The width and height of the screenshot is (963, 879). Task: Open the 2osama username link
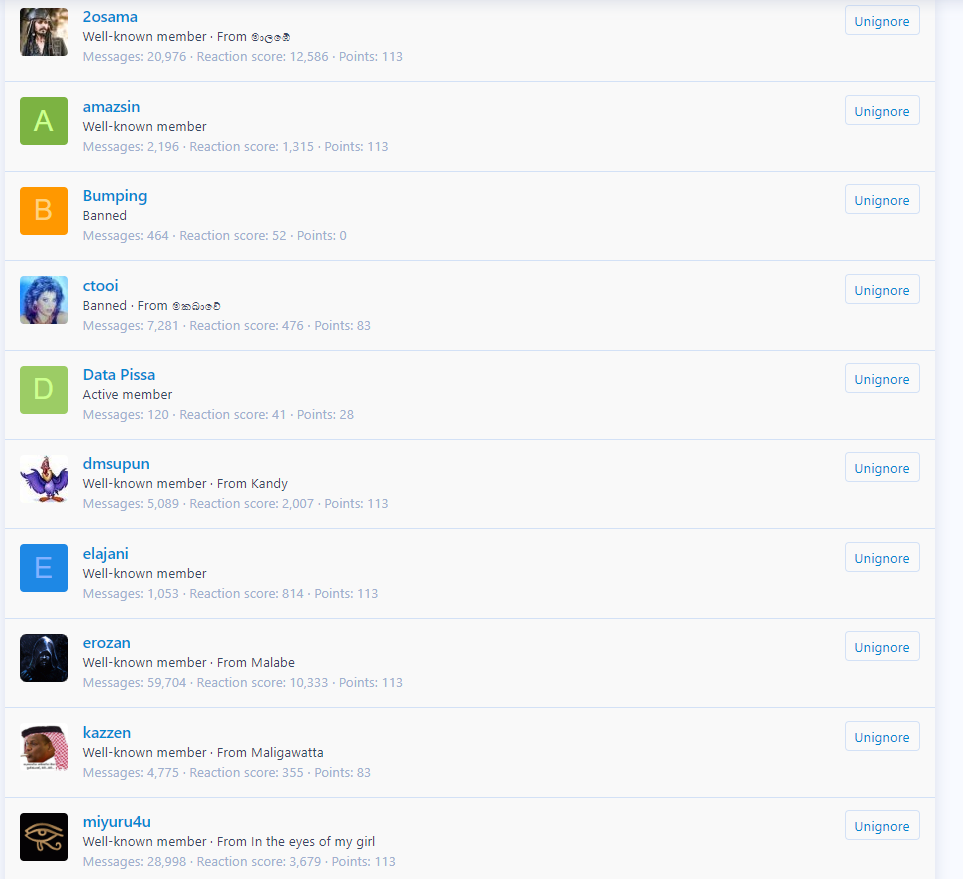pyautogui.click(x=110, y=17)
